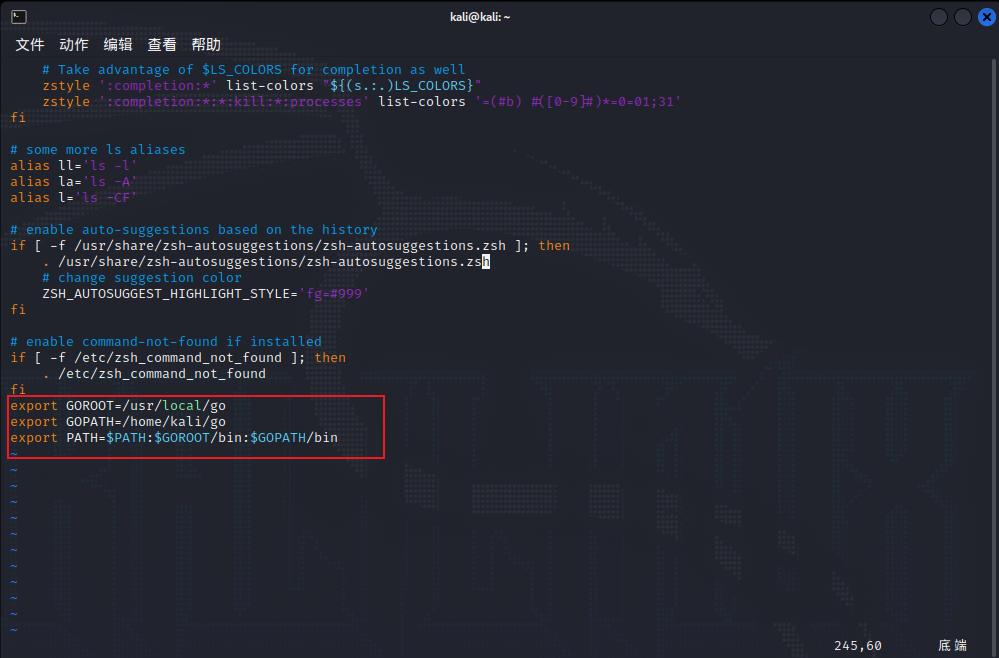The width and height of the screenshot is (999, 658).
Task: Open the 动作 menu
Action: click(73, 44)
